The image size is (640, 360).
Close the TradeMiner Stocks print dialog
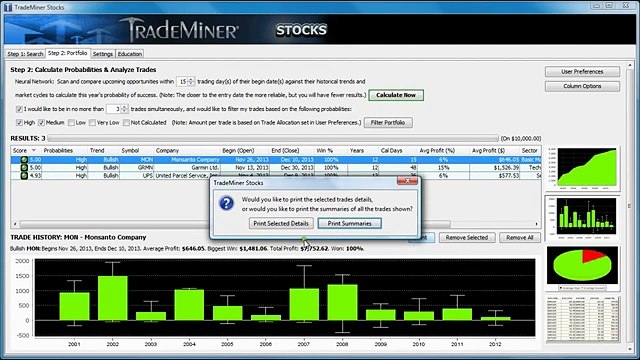coord(407,181)
